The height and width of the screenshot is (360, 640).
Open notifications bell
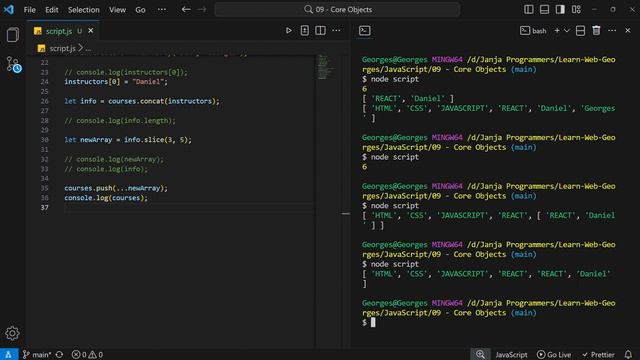click(x=628, y=354)
